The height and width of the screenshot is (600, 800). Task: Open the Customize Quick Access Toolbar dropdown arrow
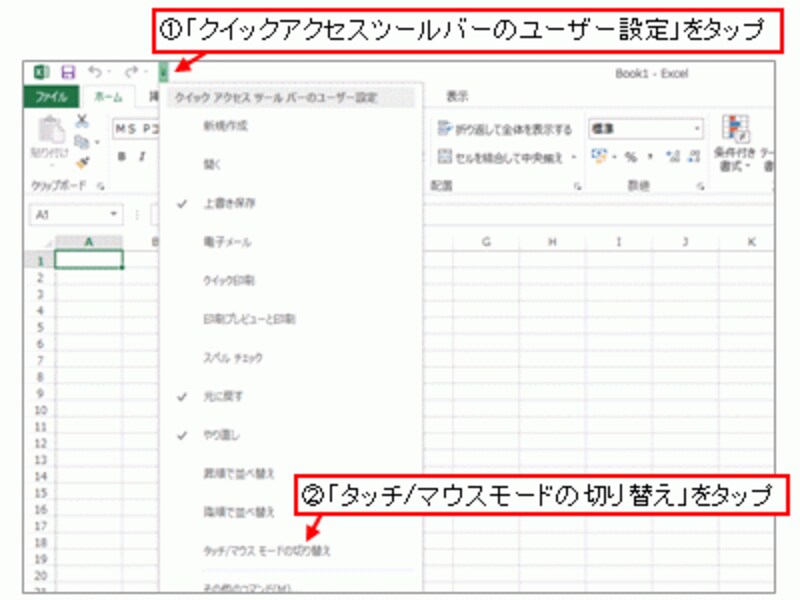(163, 73)
